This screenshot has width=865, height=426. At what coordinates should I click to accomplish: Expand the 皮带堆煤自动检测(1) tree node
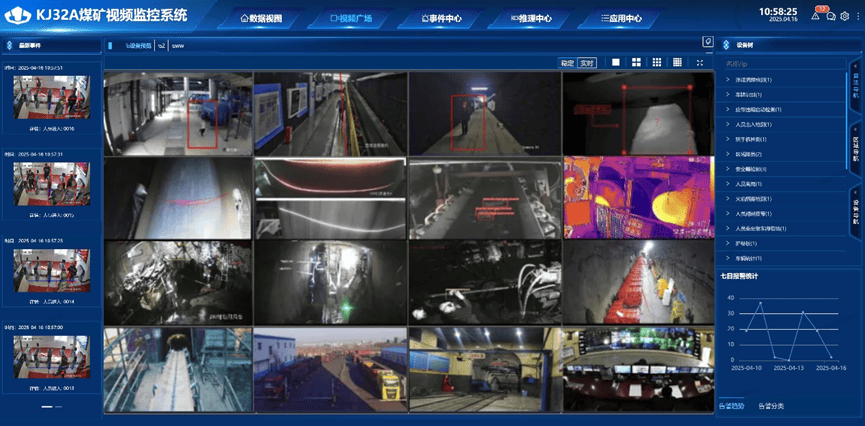pyautogui.click(x=783, y=109)
